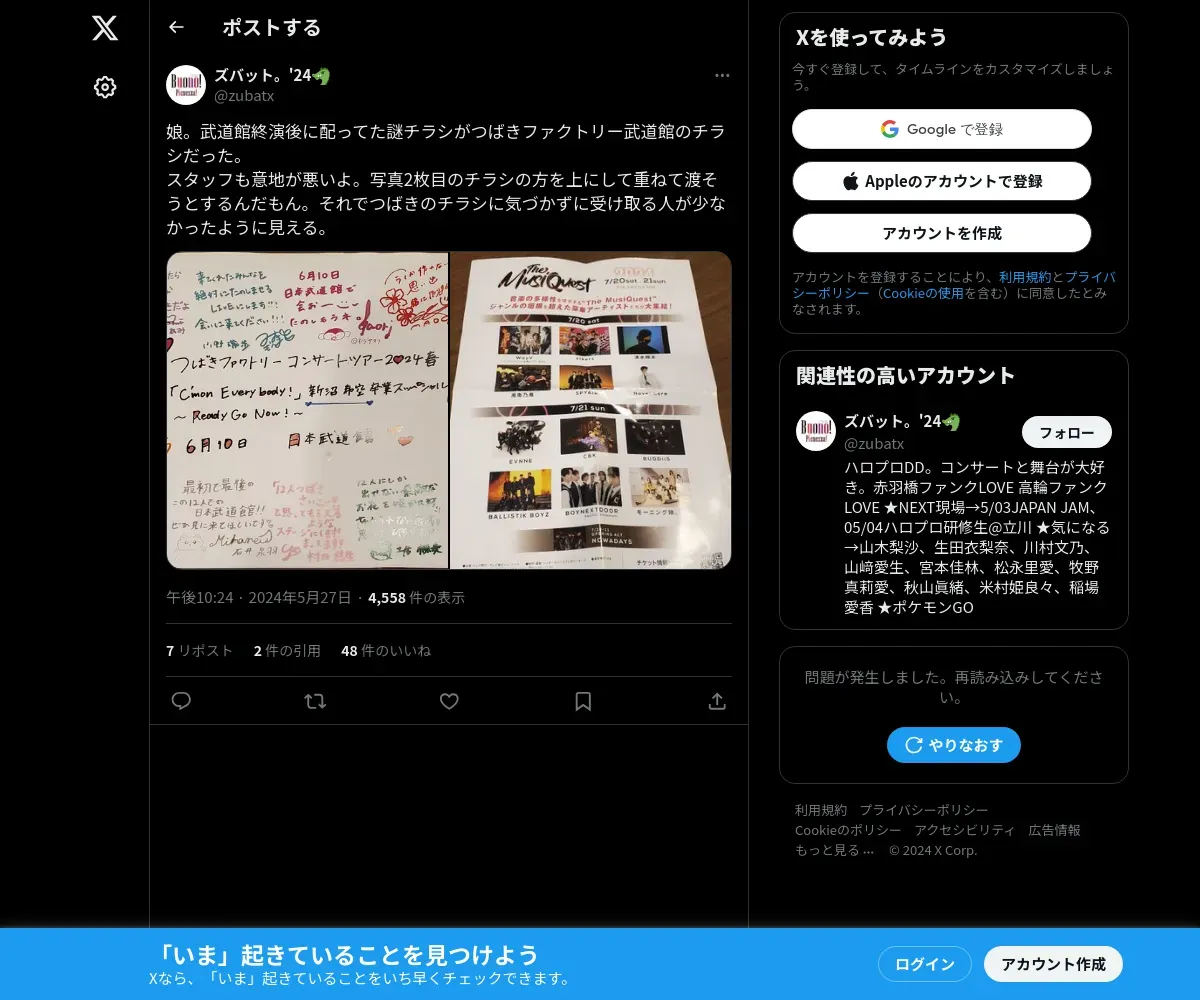
Task: Open footer アクセシビリティ link
Action: 964,830
